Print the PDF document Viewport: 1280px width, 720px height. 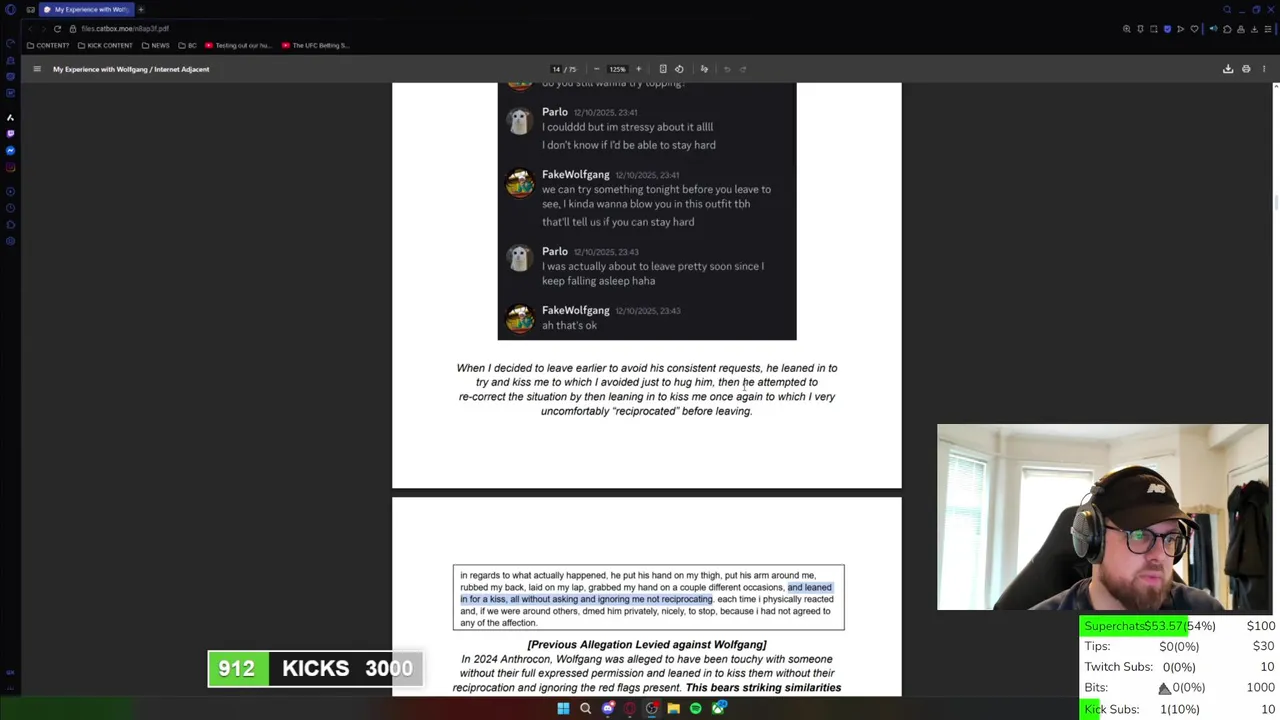(x=1246, y=69)
